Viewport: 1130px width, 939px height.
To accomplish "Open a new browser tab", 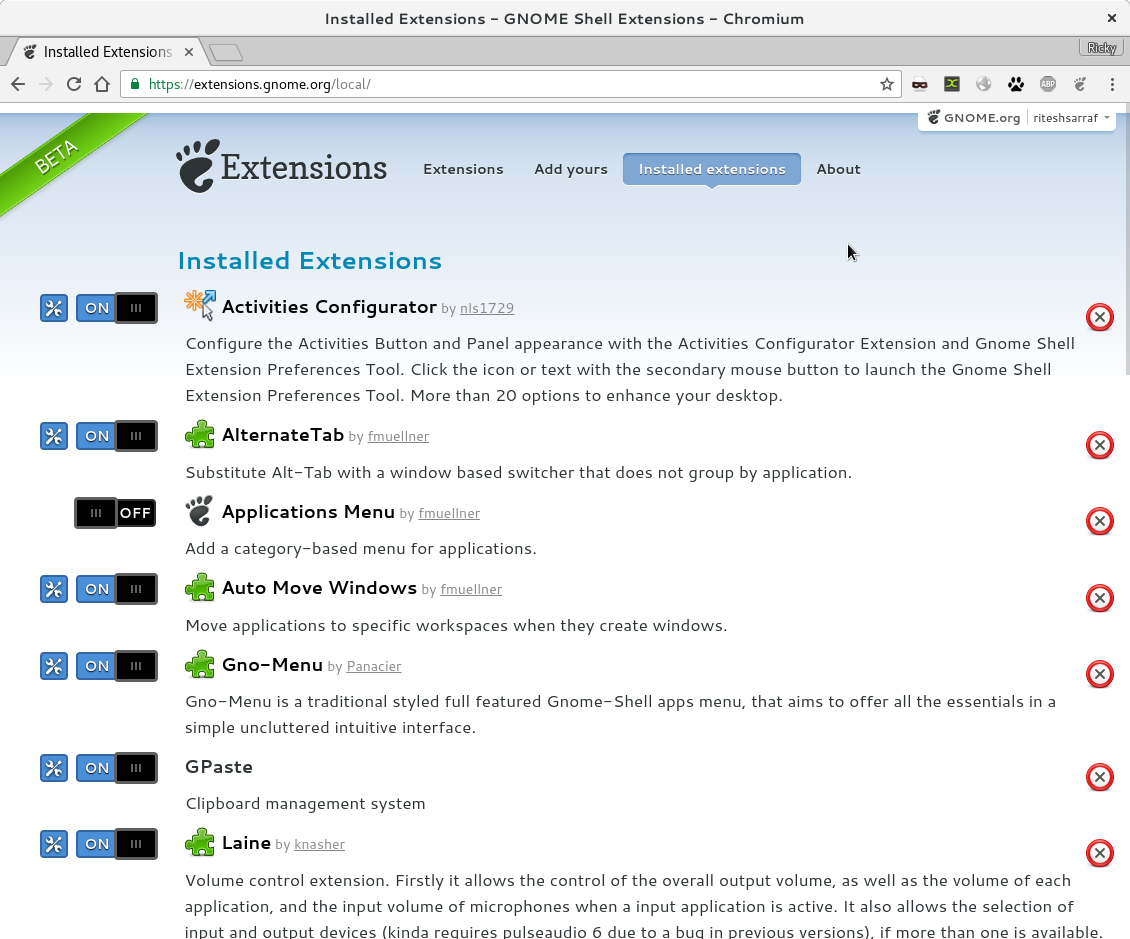I will (x=226, y=53).
